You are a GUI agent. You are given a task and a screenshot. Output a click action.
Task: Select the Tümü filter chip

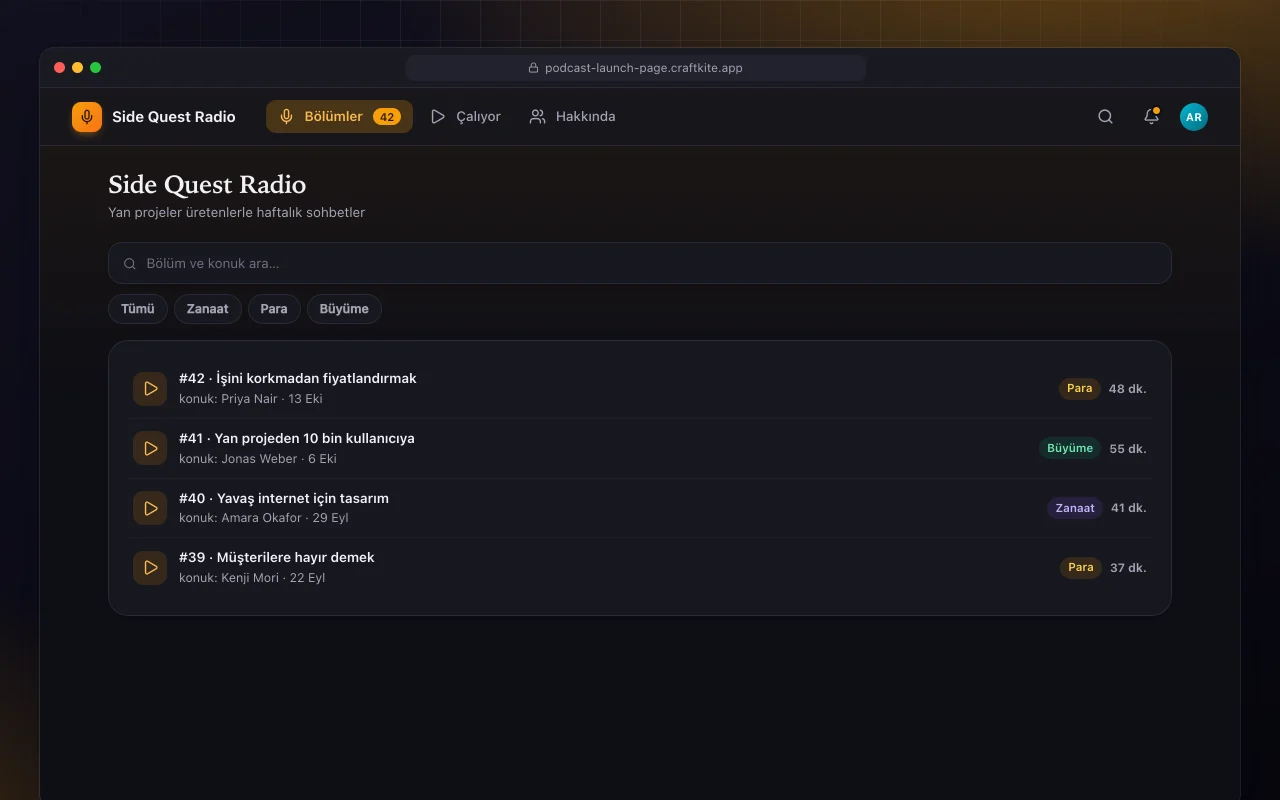pos(138,309)
